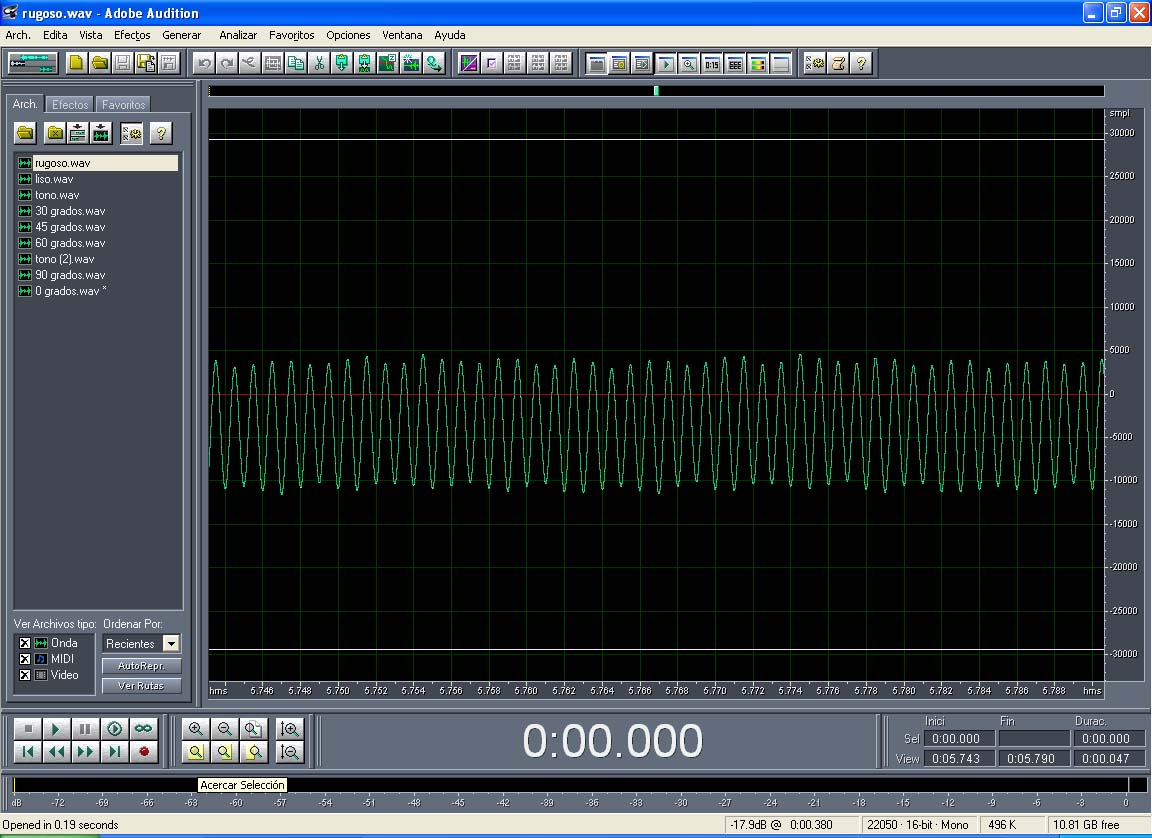Open the spectral view purple toolbar icon
Viewport: 1152px width, 838px height.
click(469, 63)
